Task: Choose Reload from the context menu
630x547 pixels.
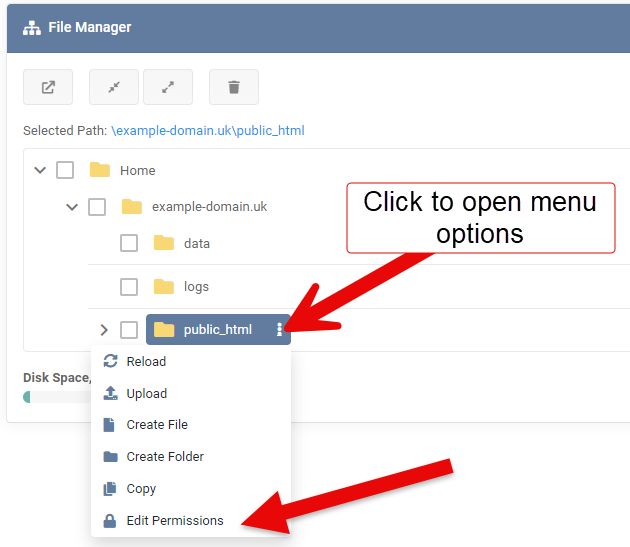Action: pyautogui.click(x=191, y=361)
